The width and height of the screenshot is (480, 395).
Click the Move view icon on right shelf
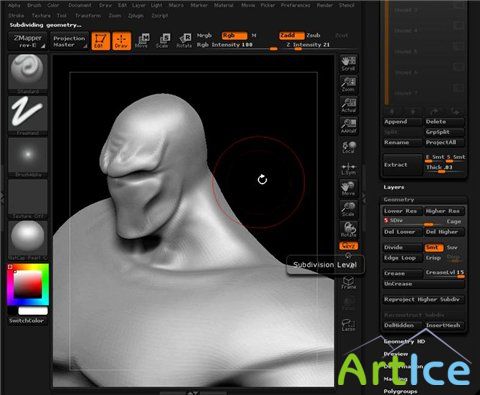click(348, 188)
